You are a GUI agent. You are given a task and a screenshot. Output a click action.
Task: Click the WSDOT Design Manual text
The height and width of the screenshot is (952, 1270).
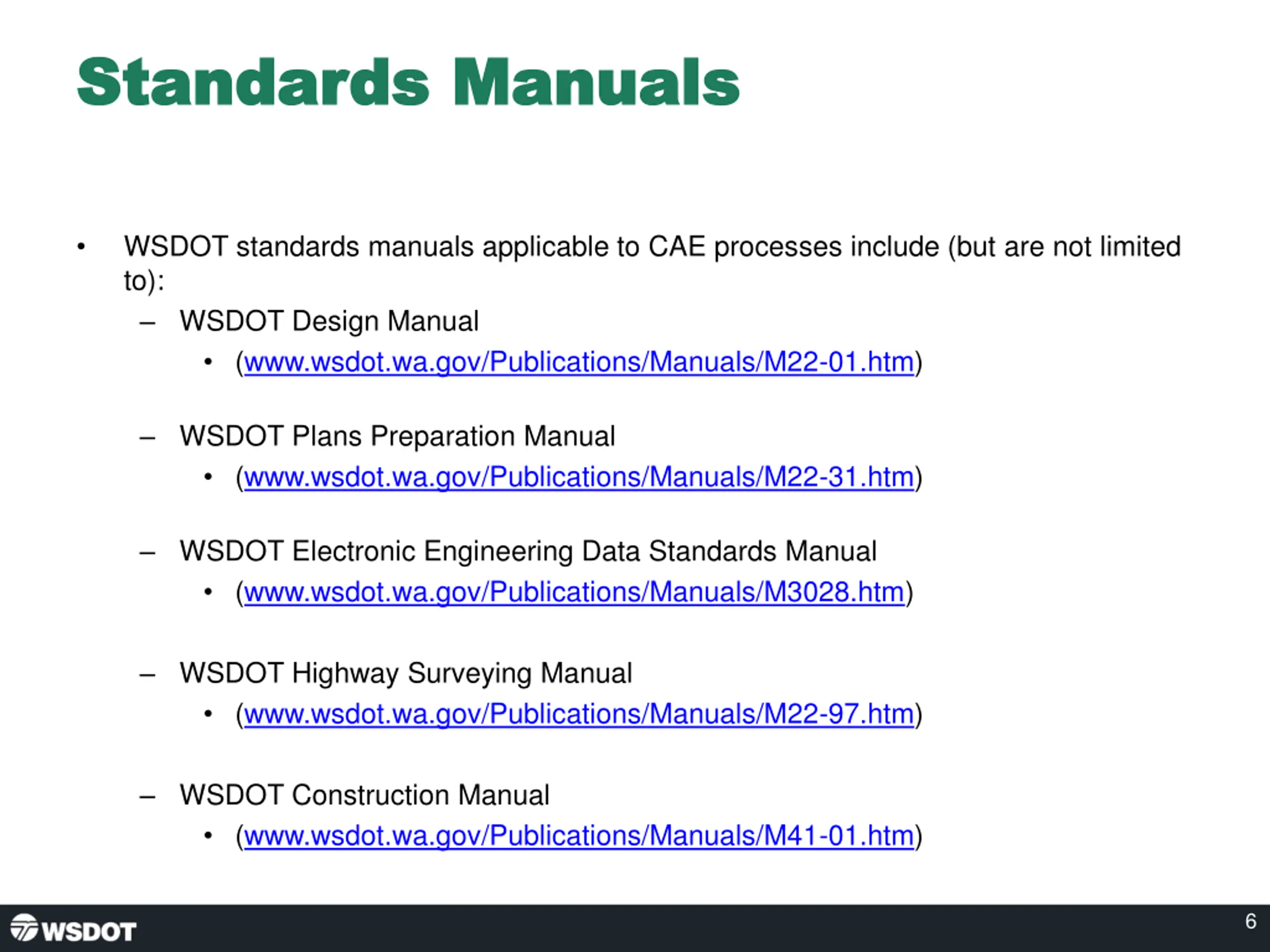click(329, 321)
